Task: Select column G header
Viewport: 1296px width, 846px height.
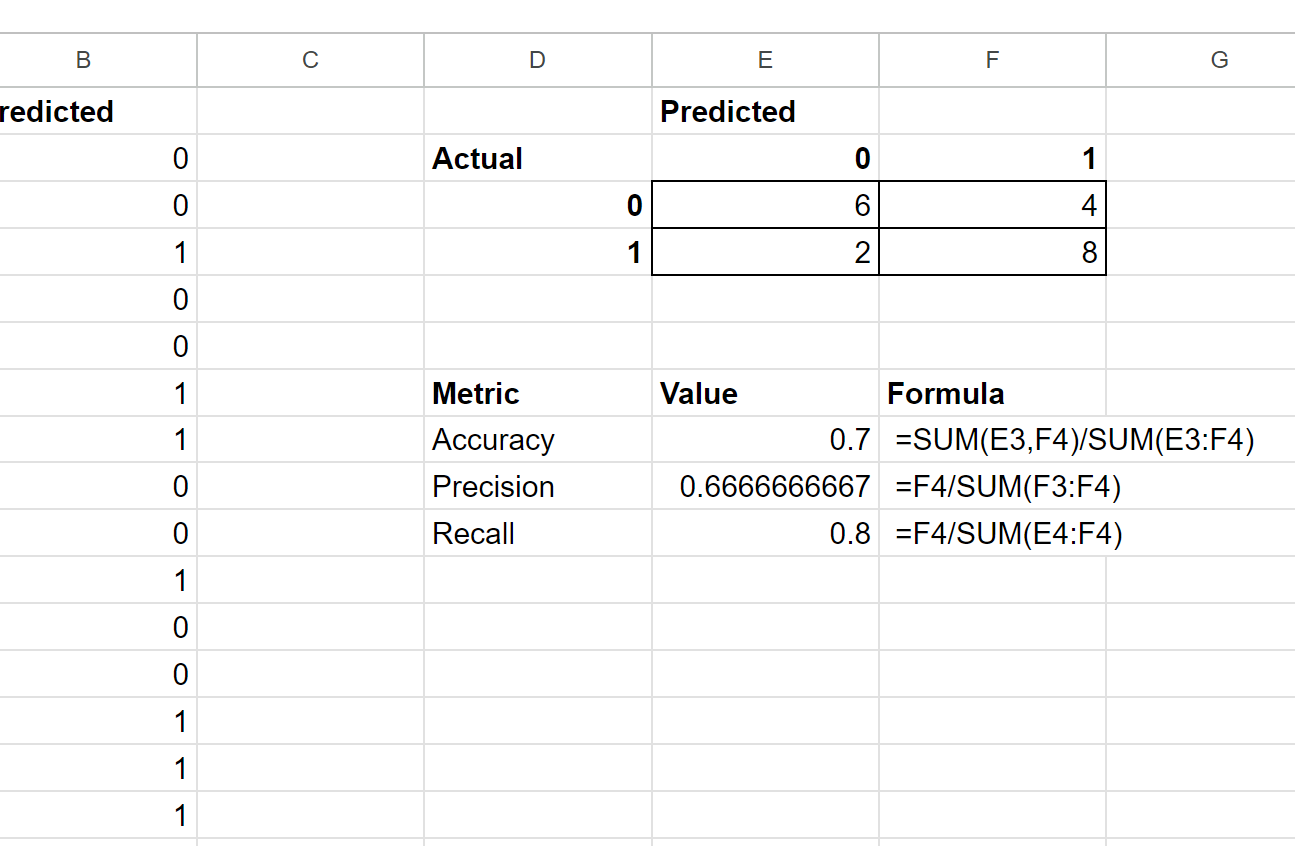Action: tap(1201, 60)
